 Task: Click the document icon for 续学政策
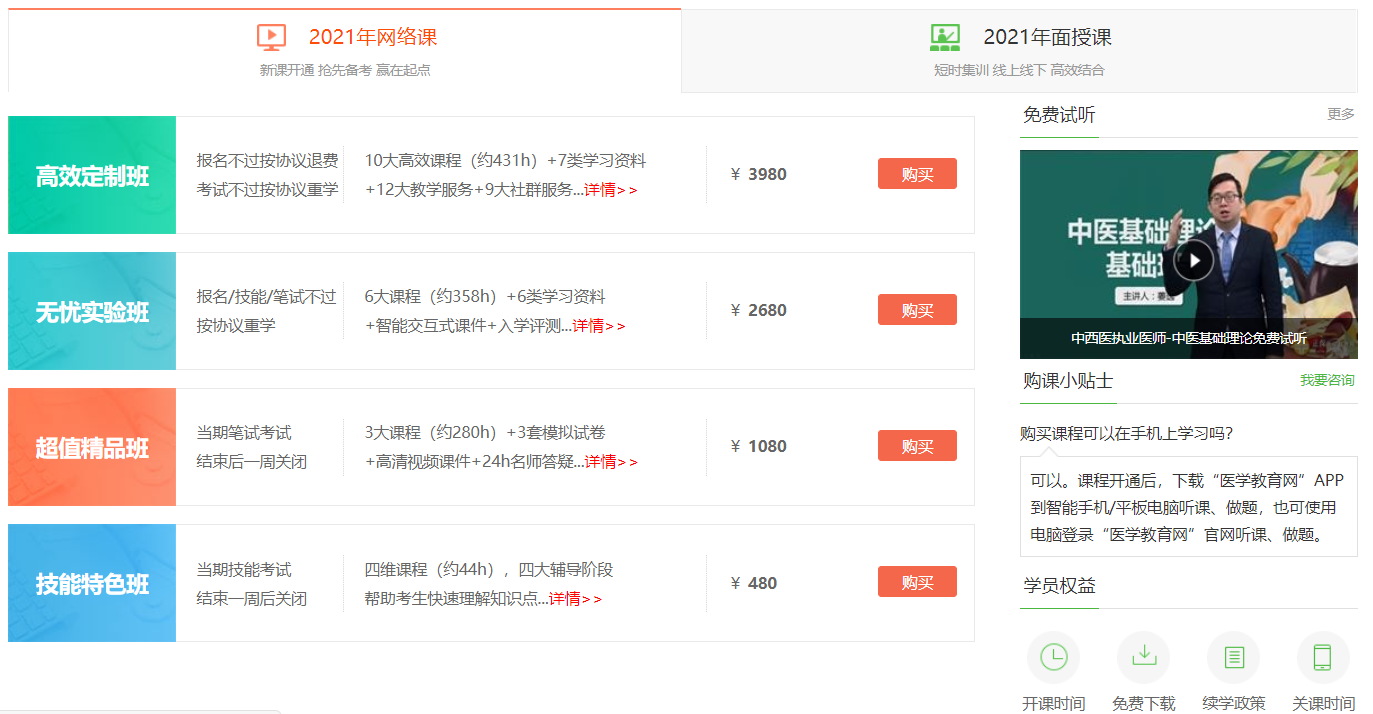point(1233,657)
